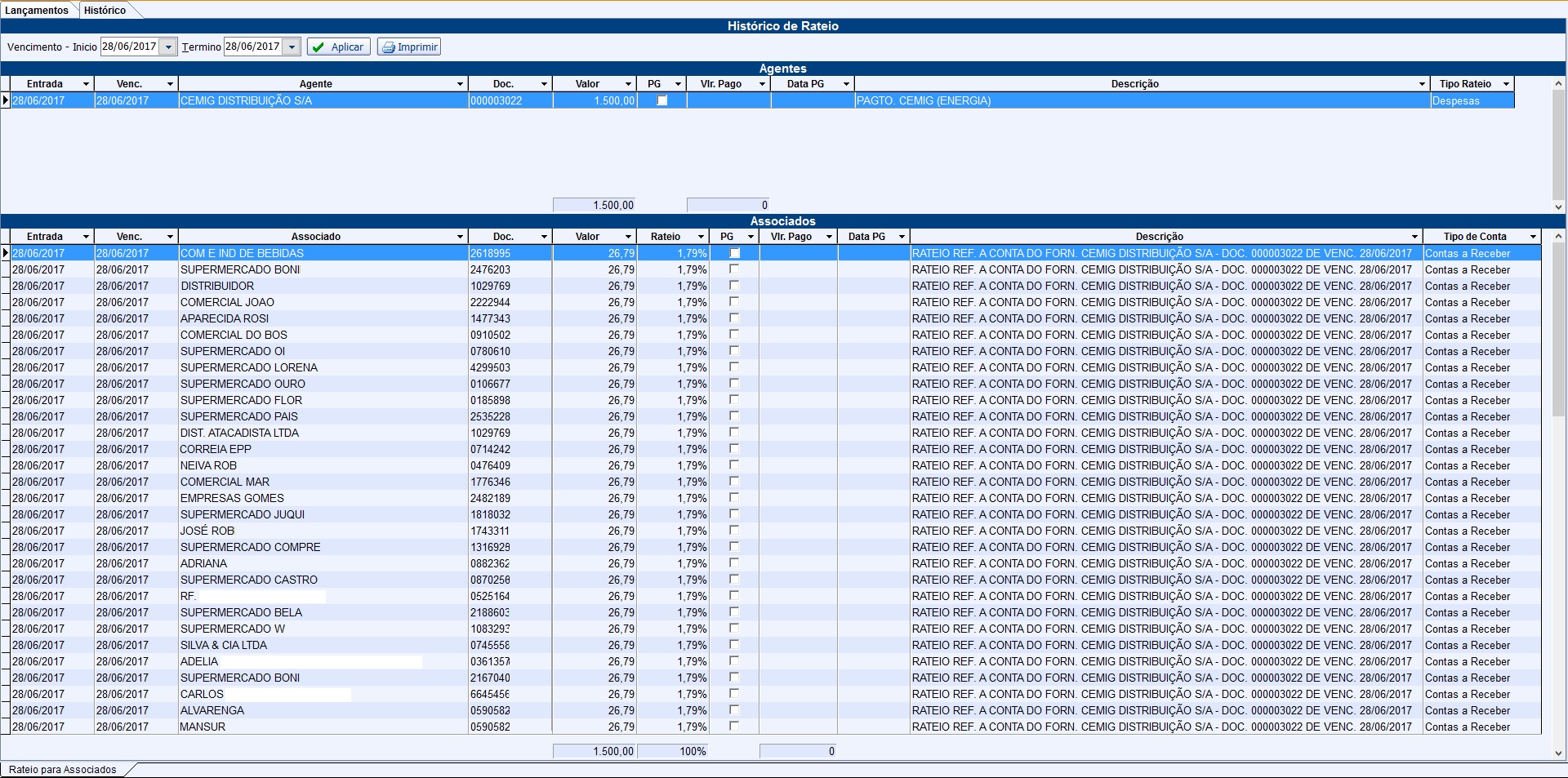1568x778 pixels.
Task: Open Tipo Rateio column filter arrow
Action: pos(1507,84)
